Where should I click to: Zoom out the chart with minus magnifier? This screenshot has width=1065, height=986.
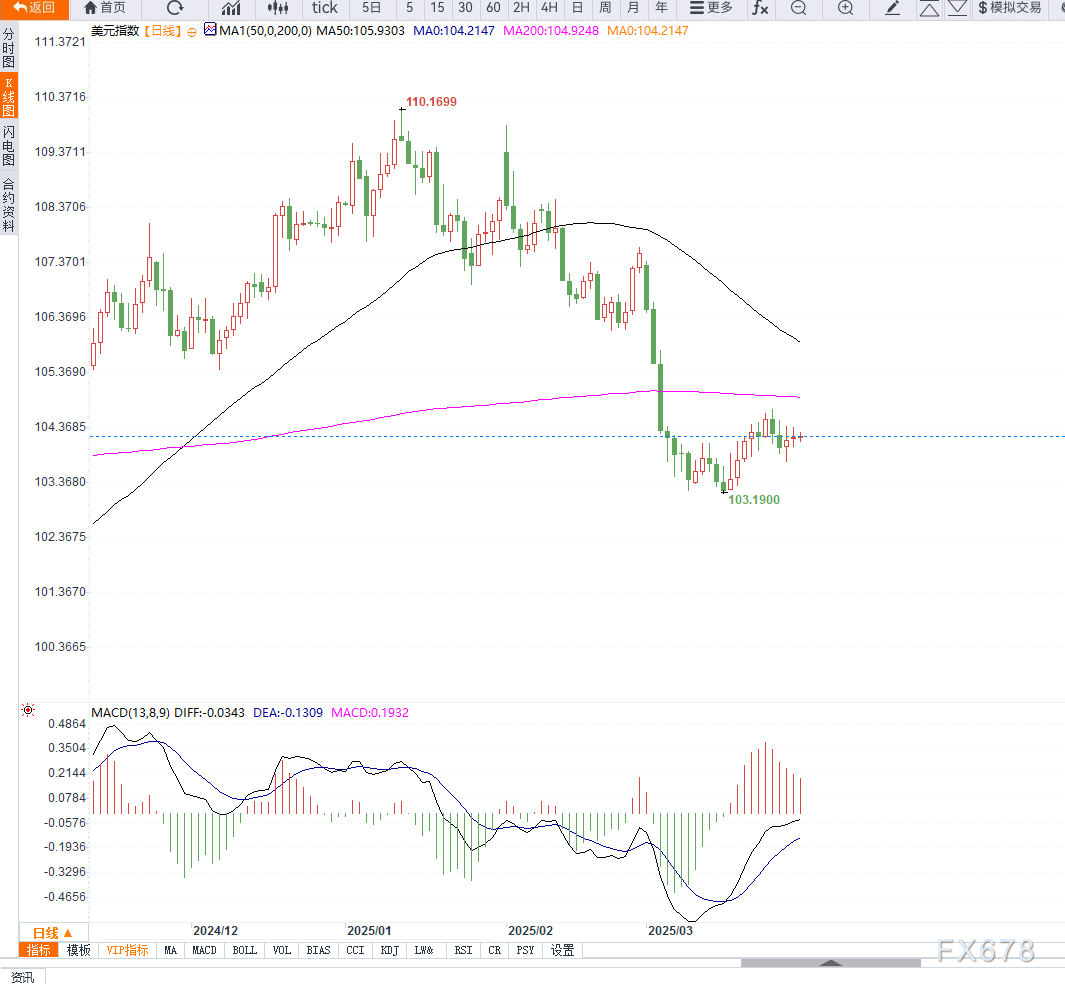click(x=798, y=8)
